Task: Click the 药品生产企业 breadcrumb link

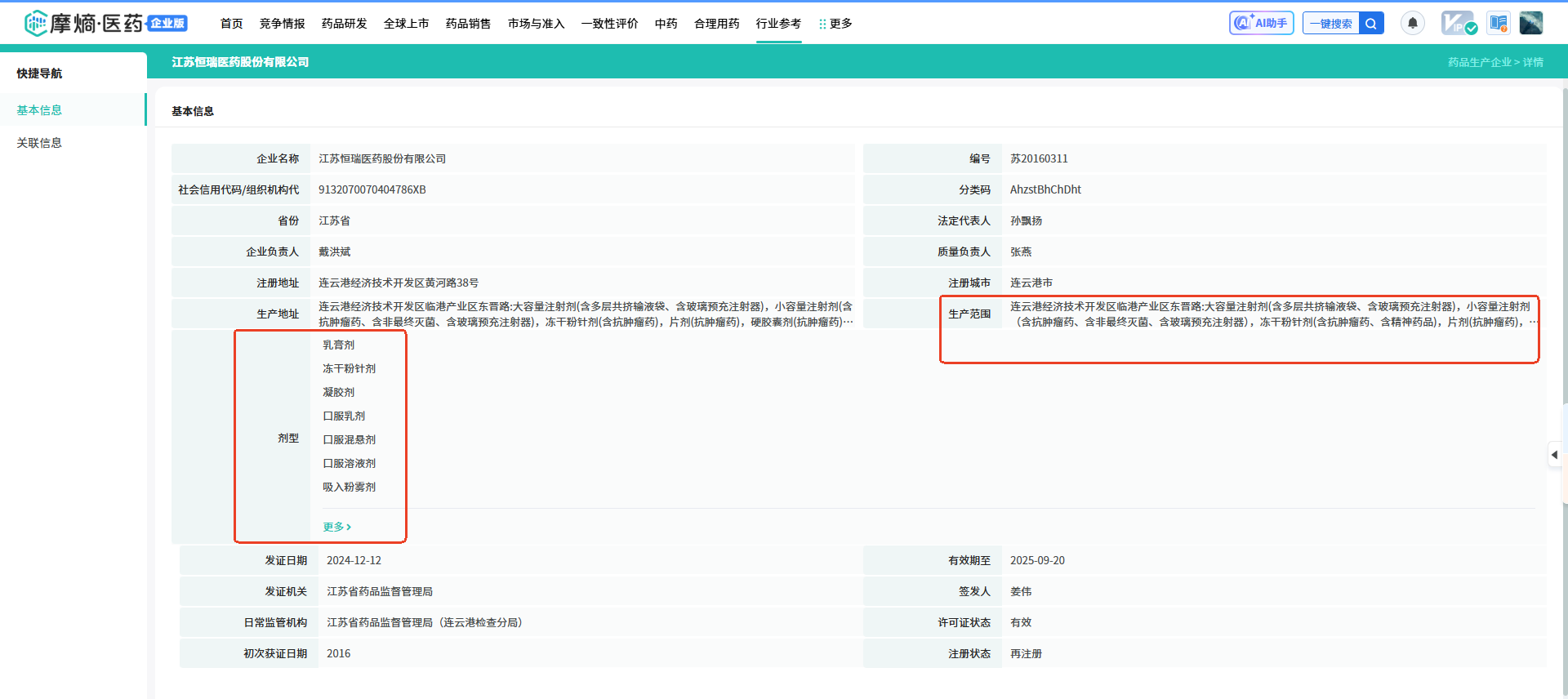Action: pos(1479,62)
